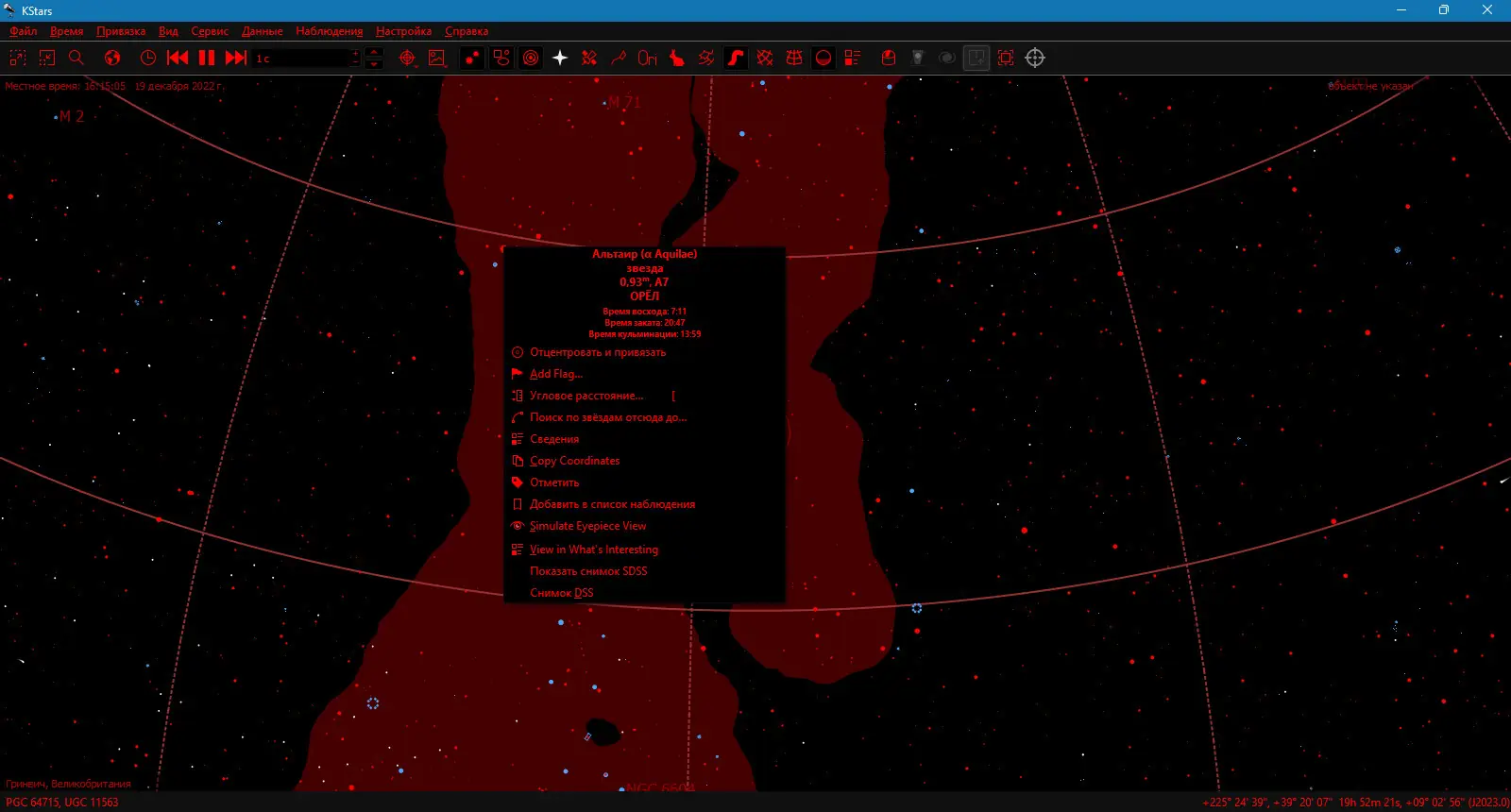This screenshot has width=1511, height=812.
Task: Open the Наблюдения menu
Action: tap(330, 31)
